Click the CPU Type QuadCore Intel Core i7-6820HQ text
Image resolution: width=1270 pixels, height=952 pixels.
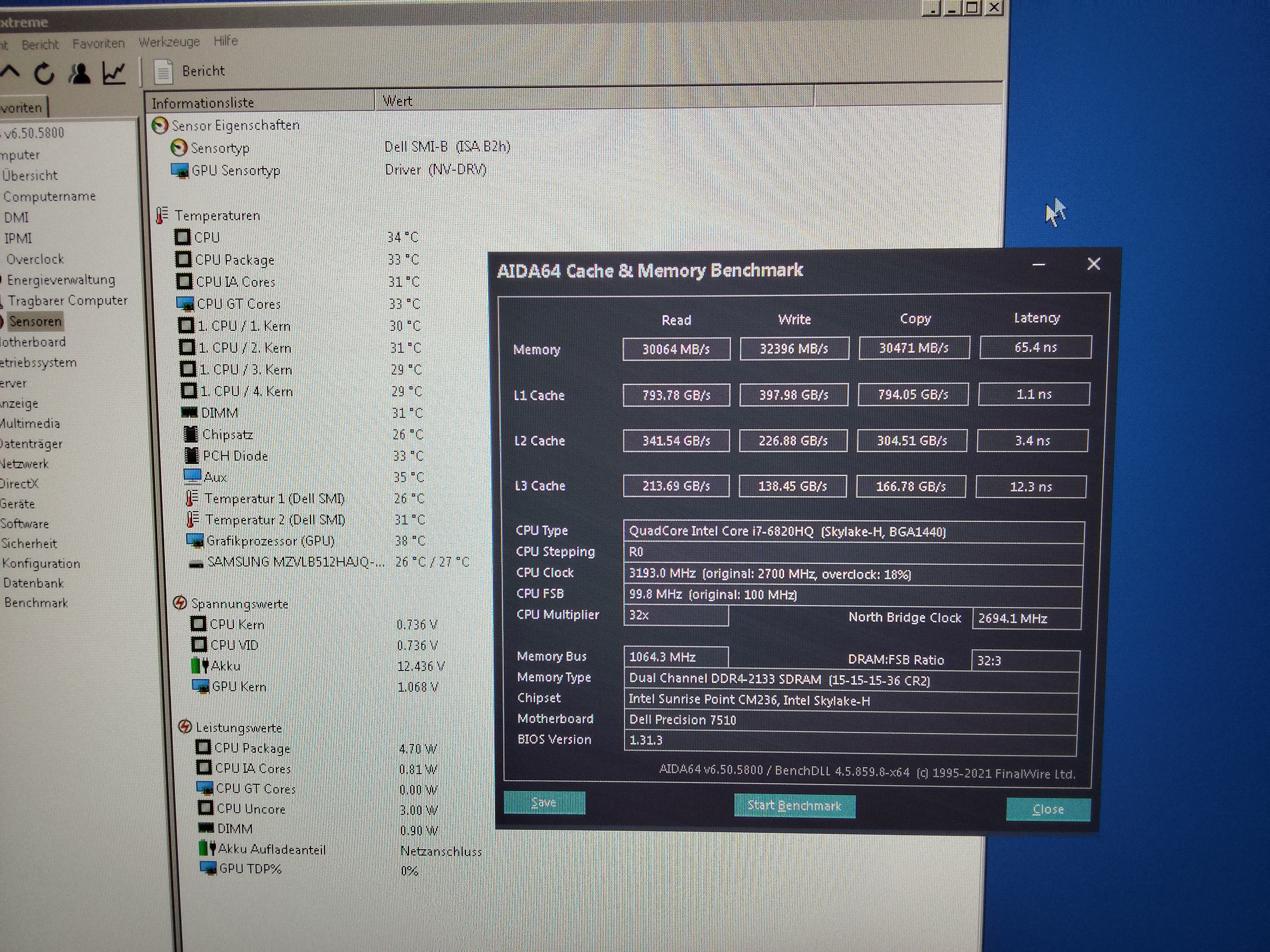coord(787,531)
